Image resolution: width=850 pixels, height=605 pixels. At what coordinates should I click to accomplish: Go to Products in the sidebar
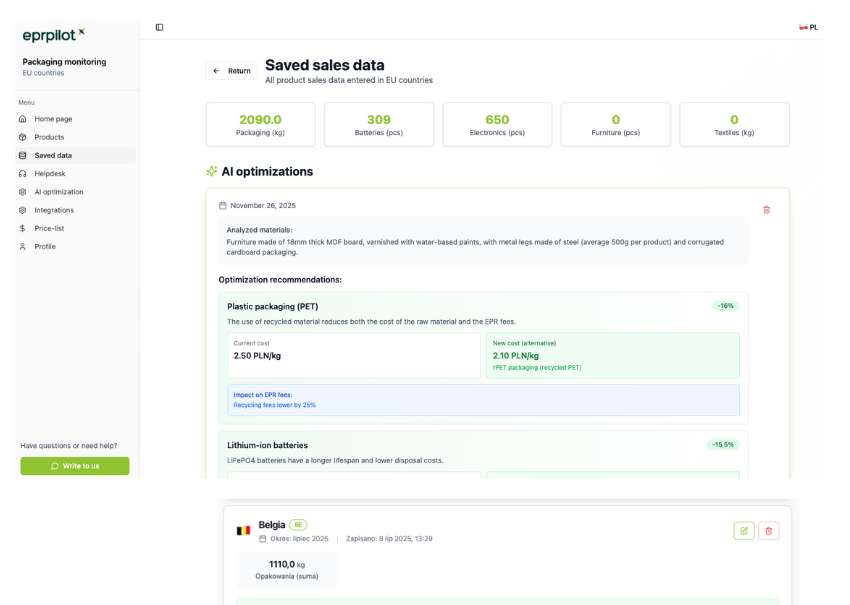pyautogui.click(x=49, y=137)
